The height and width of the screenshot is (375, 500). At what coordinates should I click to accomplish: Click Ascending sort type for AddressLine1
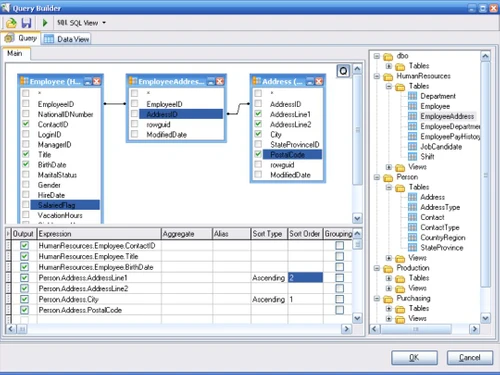pyautogui.click(x=269, y=278)
